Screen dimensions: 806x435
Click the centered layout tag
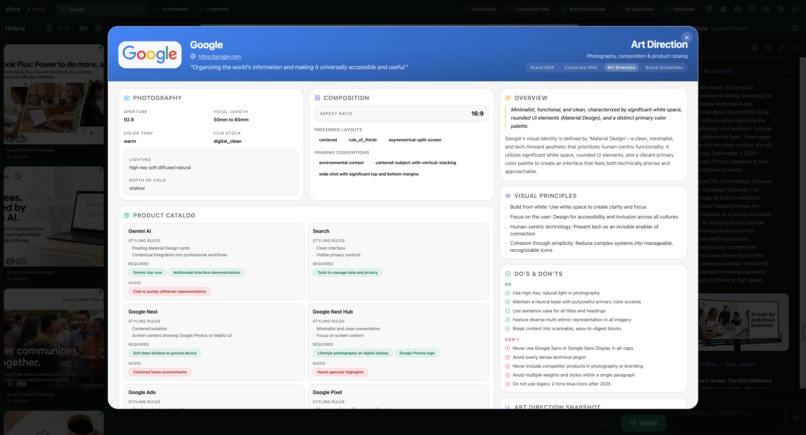(328, 140)
